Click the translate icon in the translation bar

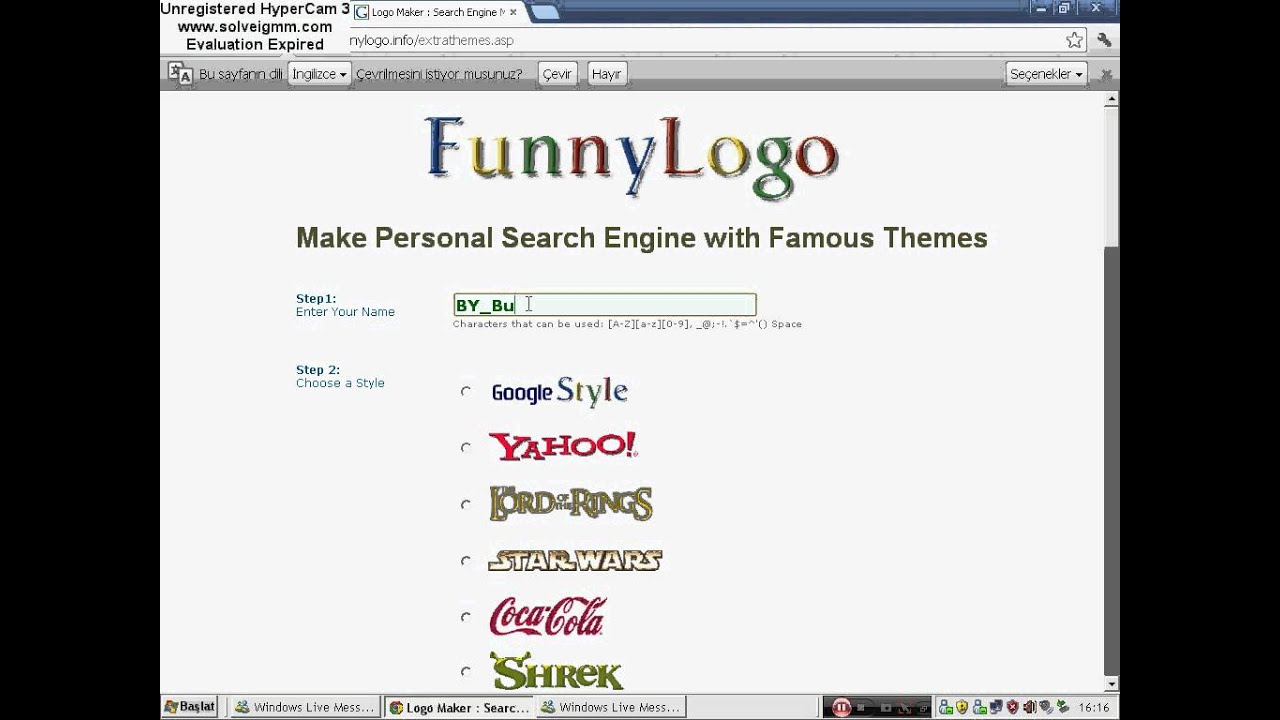(180, 74)
